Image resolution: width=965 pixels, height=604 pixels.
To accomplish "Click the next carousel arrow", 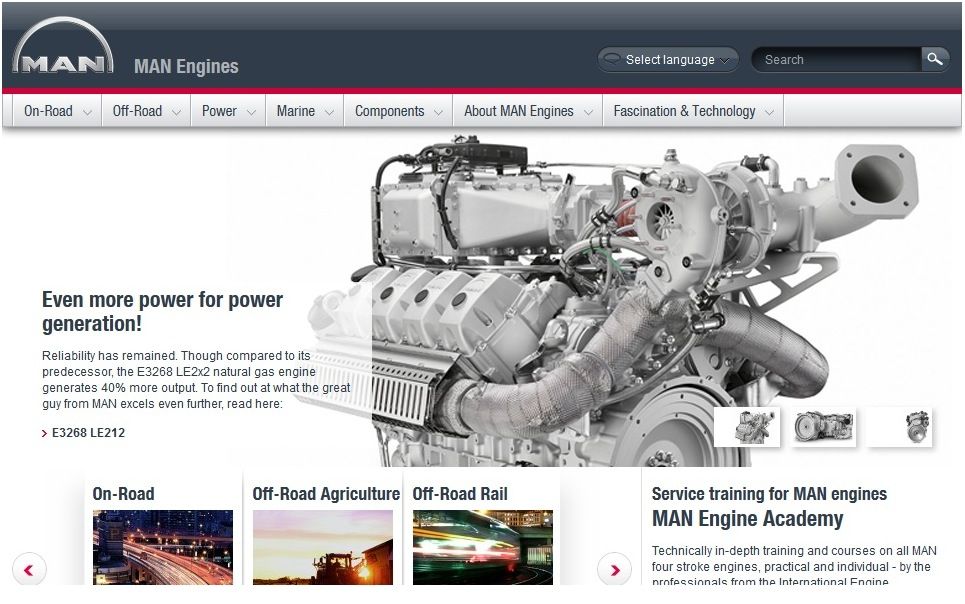I will [614, 570].
